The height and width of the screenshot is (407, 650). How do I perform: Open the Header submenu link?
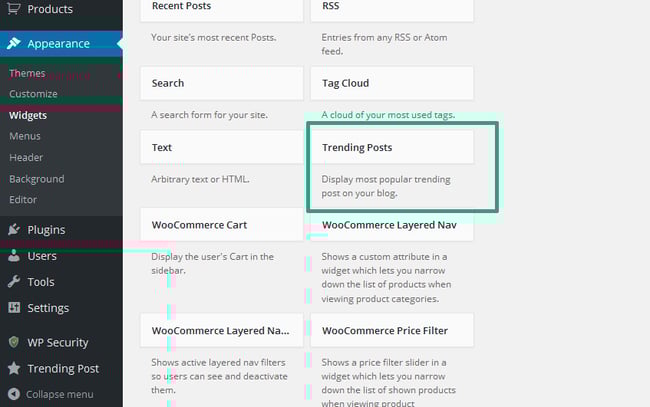coord(26,158)
